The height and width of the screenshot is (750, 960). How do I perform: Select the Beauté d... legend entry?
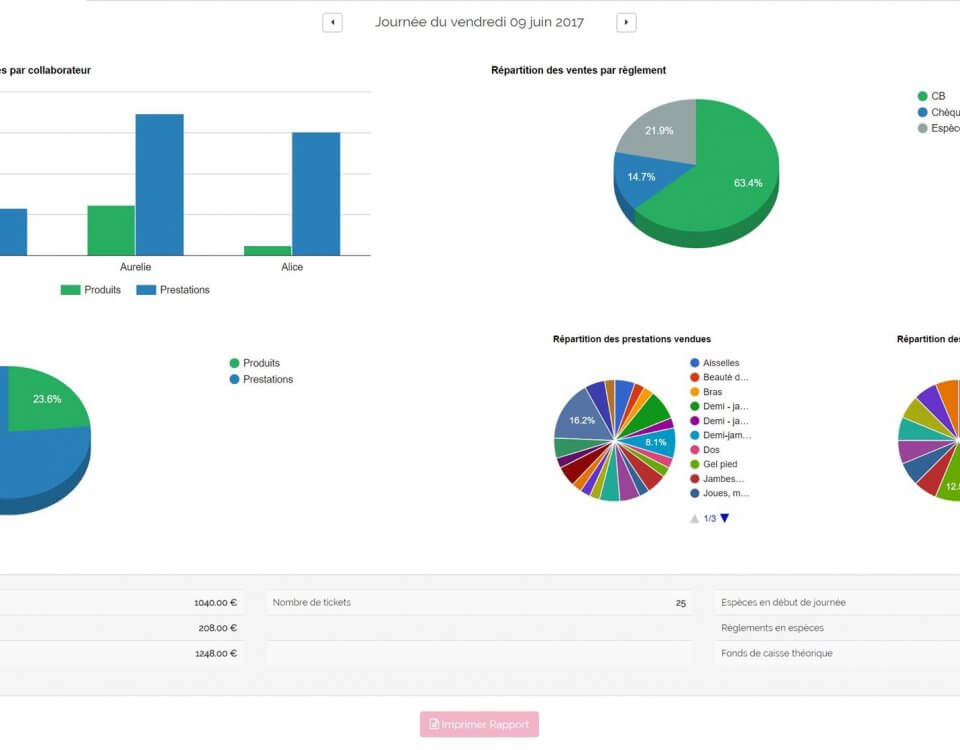click(725, 377)
